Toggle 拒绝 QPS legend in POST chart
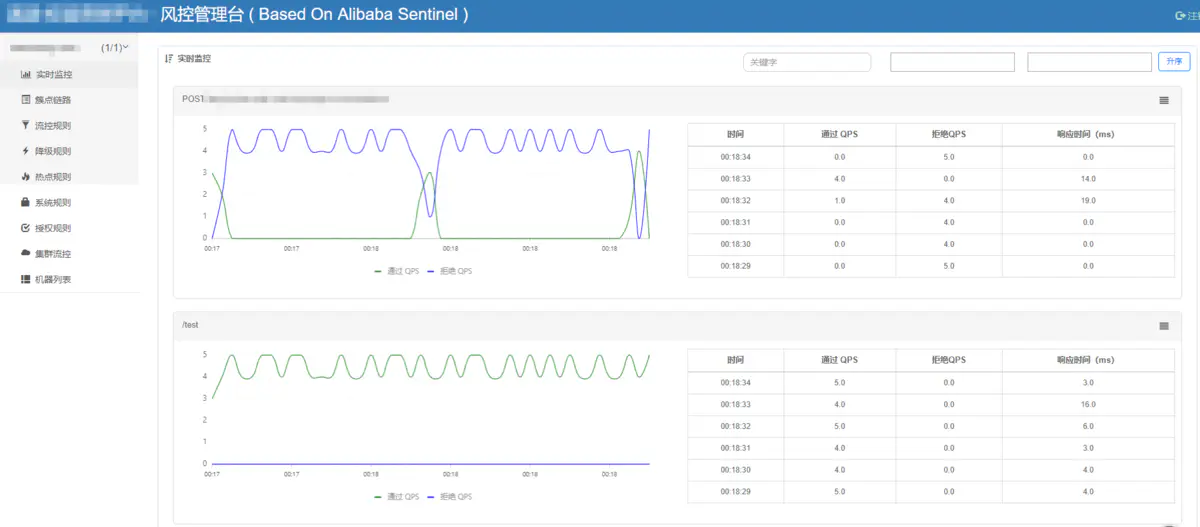The image size is (1200, 527). point(449,271)
